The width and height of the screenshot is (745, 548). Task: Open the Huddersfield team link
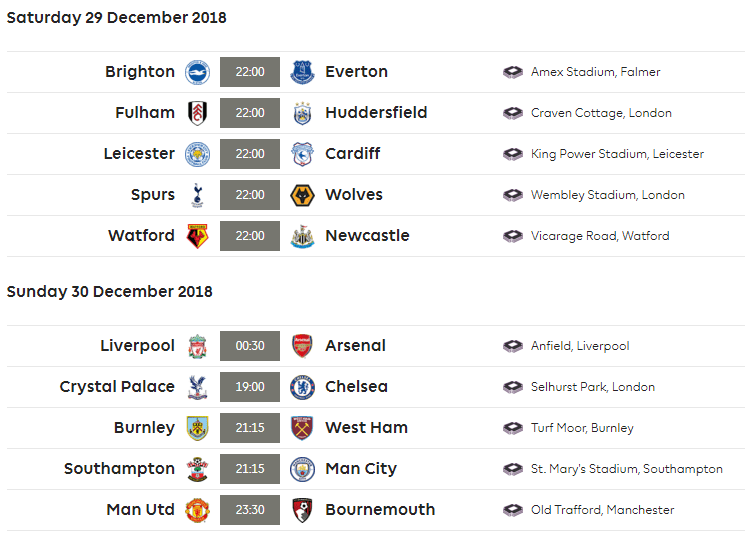pyautogui.click(x=376, y=113)
